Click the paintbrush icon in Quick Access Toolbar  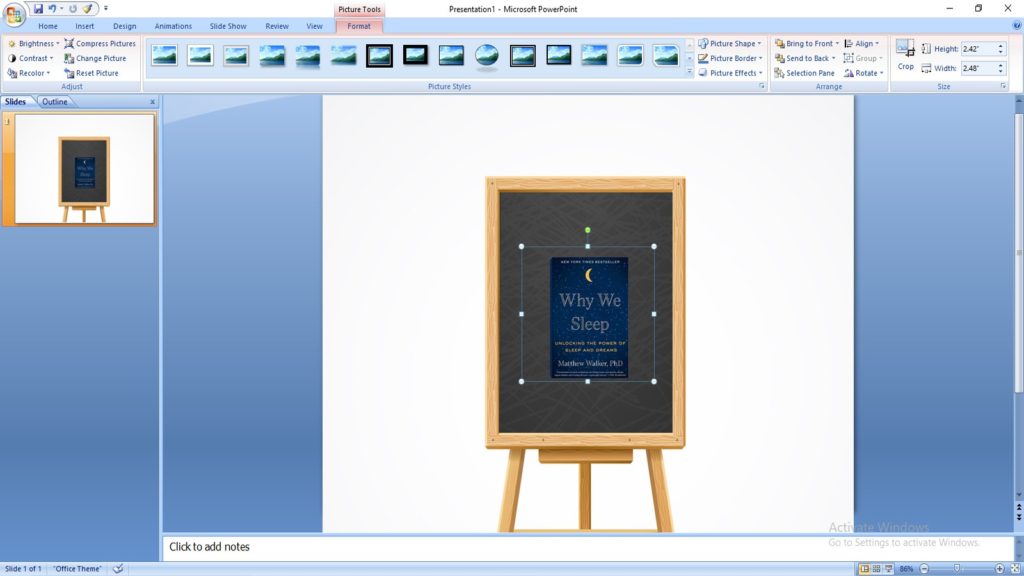tap(88, 8)
